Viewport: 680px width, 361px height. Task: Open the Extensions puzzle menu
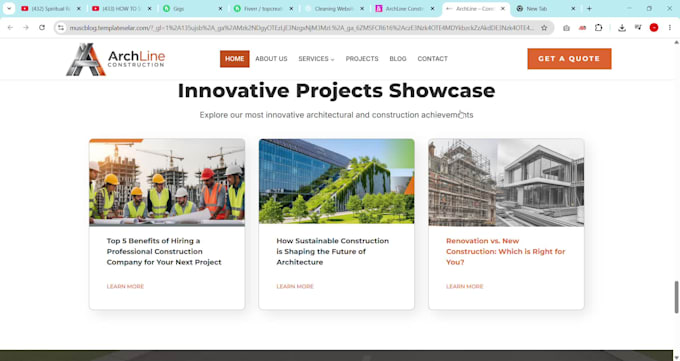coord(598,28)
